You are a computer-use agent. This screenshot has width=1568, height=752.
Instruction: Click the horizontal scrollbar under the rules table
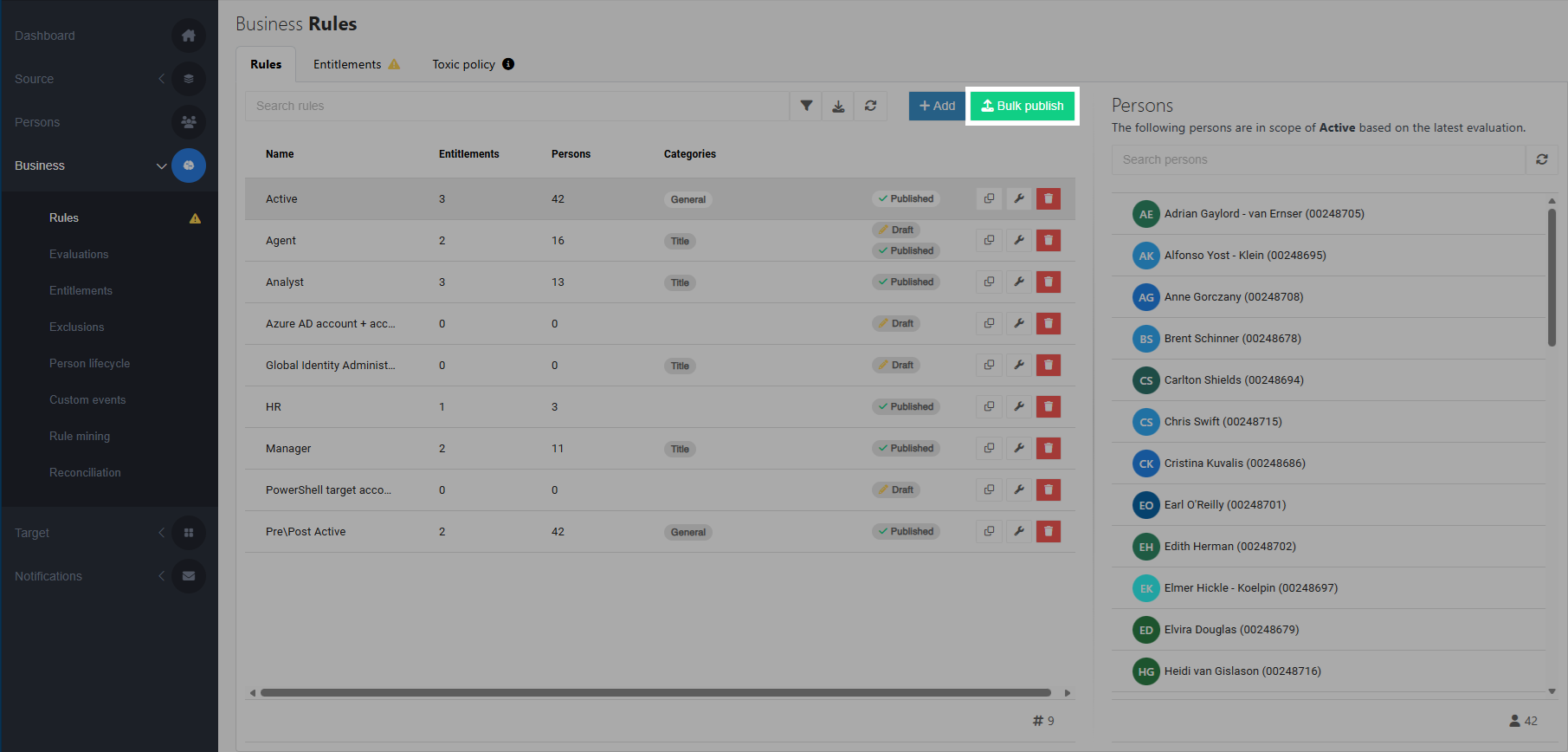[x=655, y=693]
